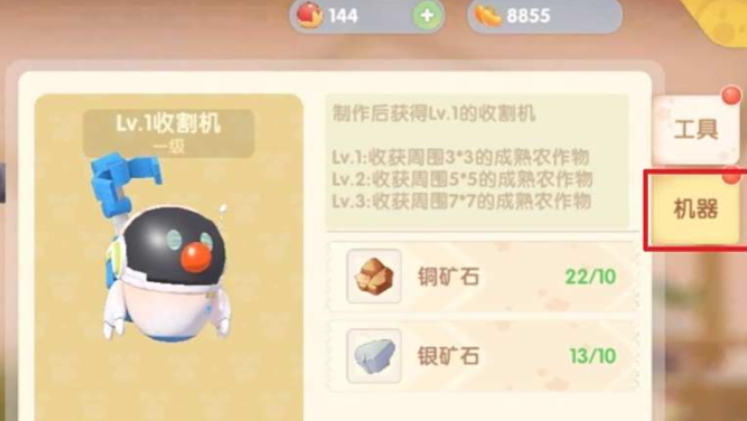The image size is (747, 421).
Task: Open the 机器 (Machines) tab
Action: [695, 210]
